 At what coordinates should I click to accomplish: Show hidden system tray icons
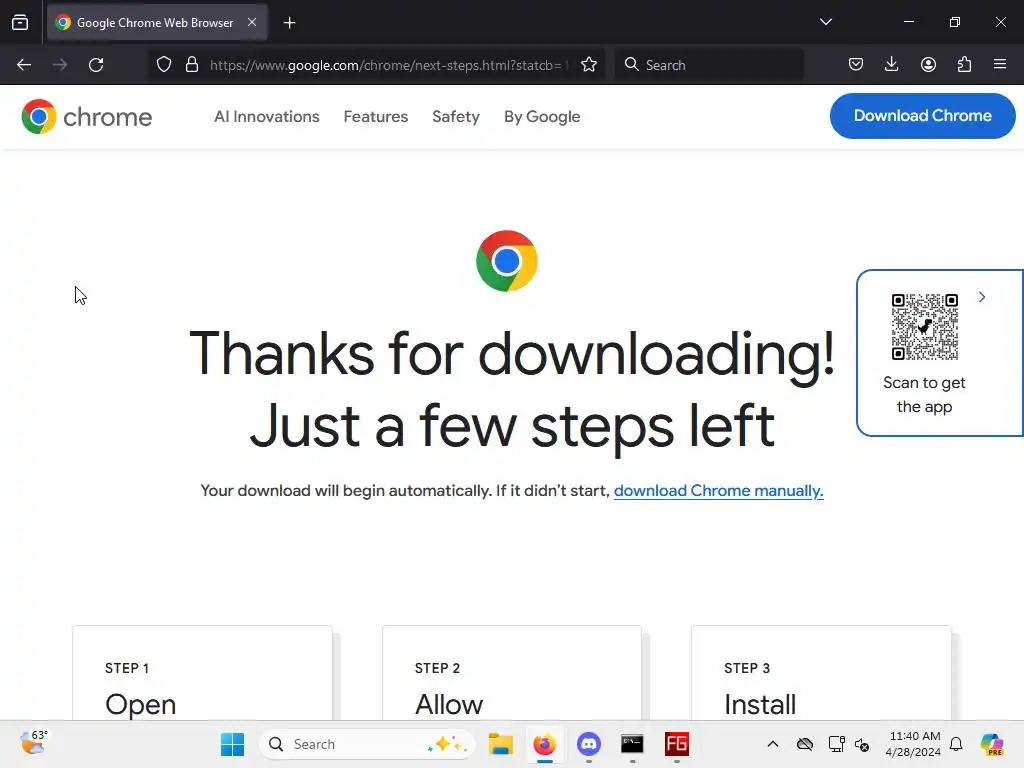pyautogui.click(x=773, y=744)
